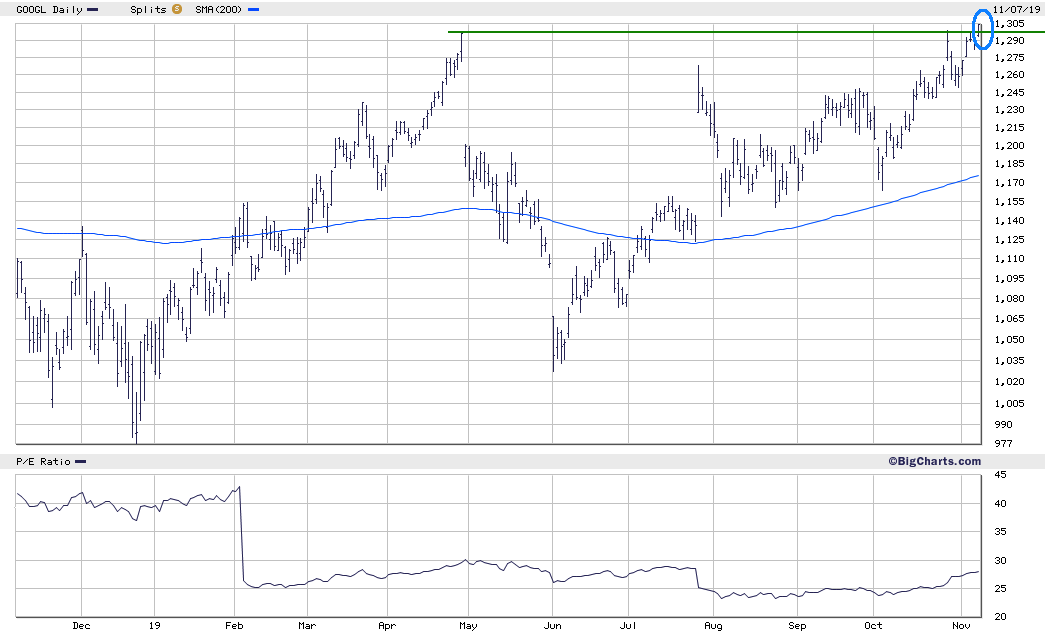This screenshot has width=1045, height=635.
Task: Click the 1,140 price axis label
Action: click(1010, 221)
